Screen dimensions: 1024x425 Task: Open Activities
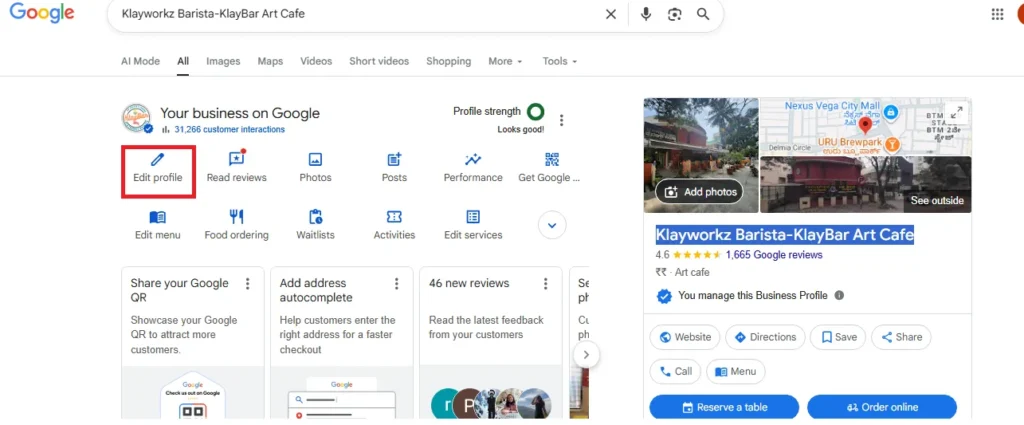click(x=394, y=225)
